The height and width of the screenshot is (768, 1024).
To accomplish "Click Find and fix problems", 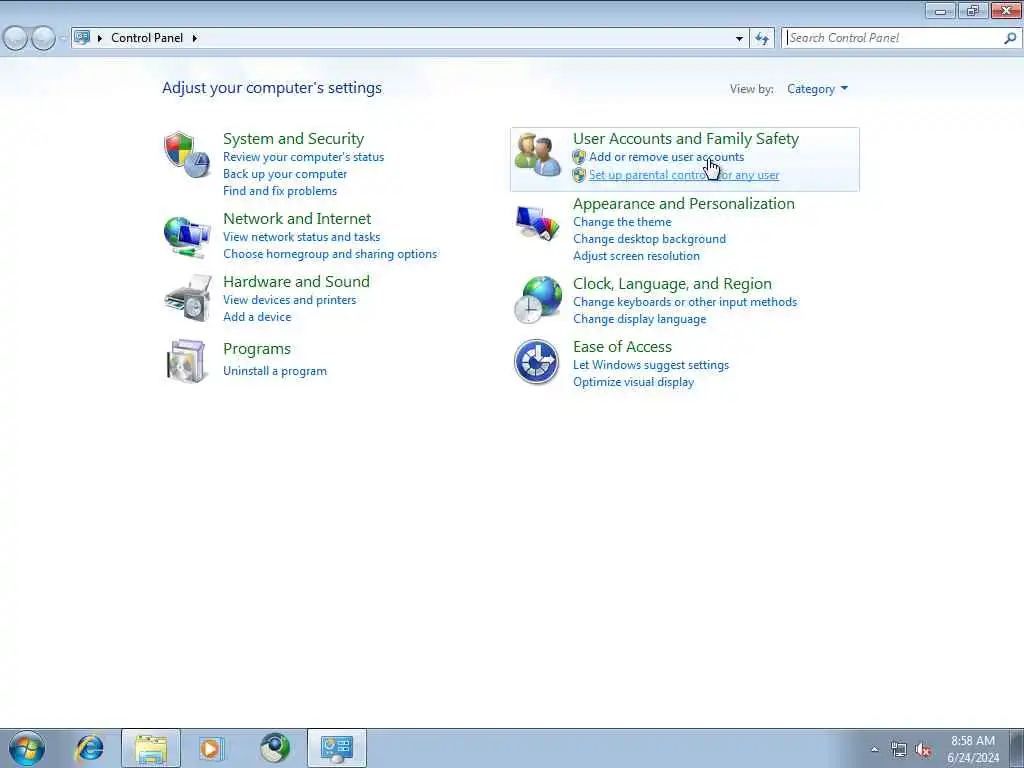I will 280,191.
